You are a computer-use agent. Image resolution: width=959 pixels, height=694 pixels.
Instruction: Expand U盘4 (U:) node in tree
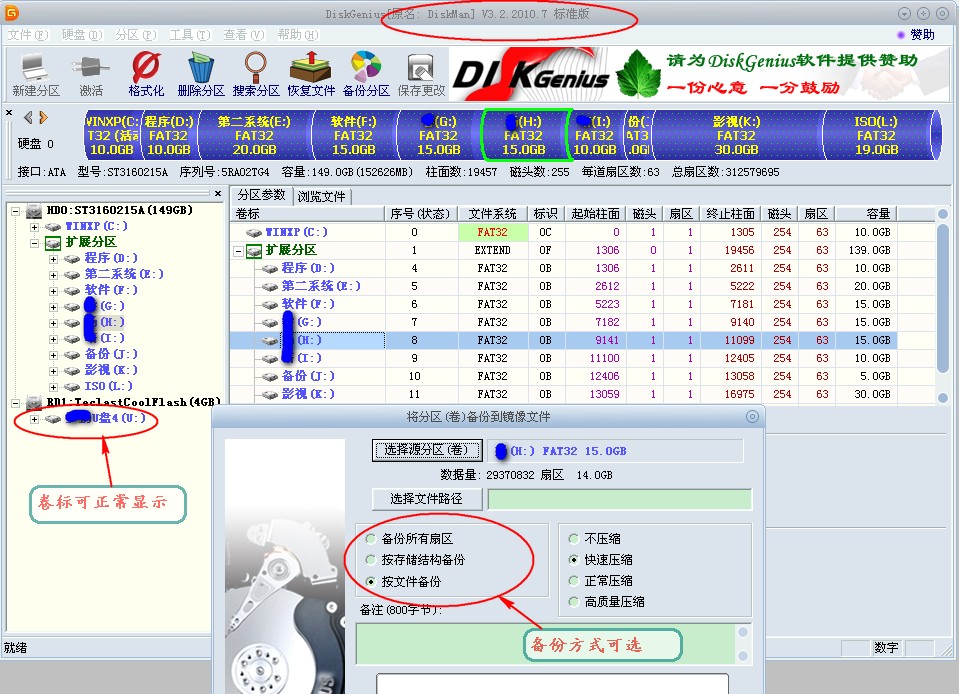pyautogui.click(x=34, y=419)
